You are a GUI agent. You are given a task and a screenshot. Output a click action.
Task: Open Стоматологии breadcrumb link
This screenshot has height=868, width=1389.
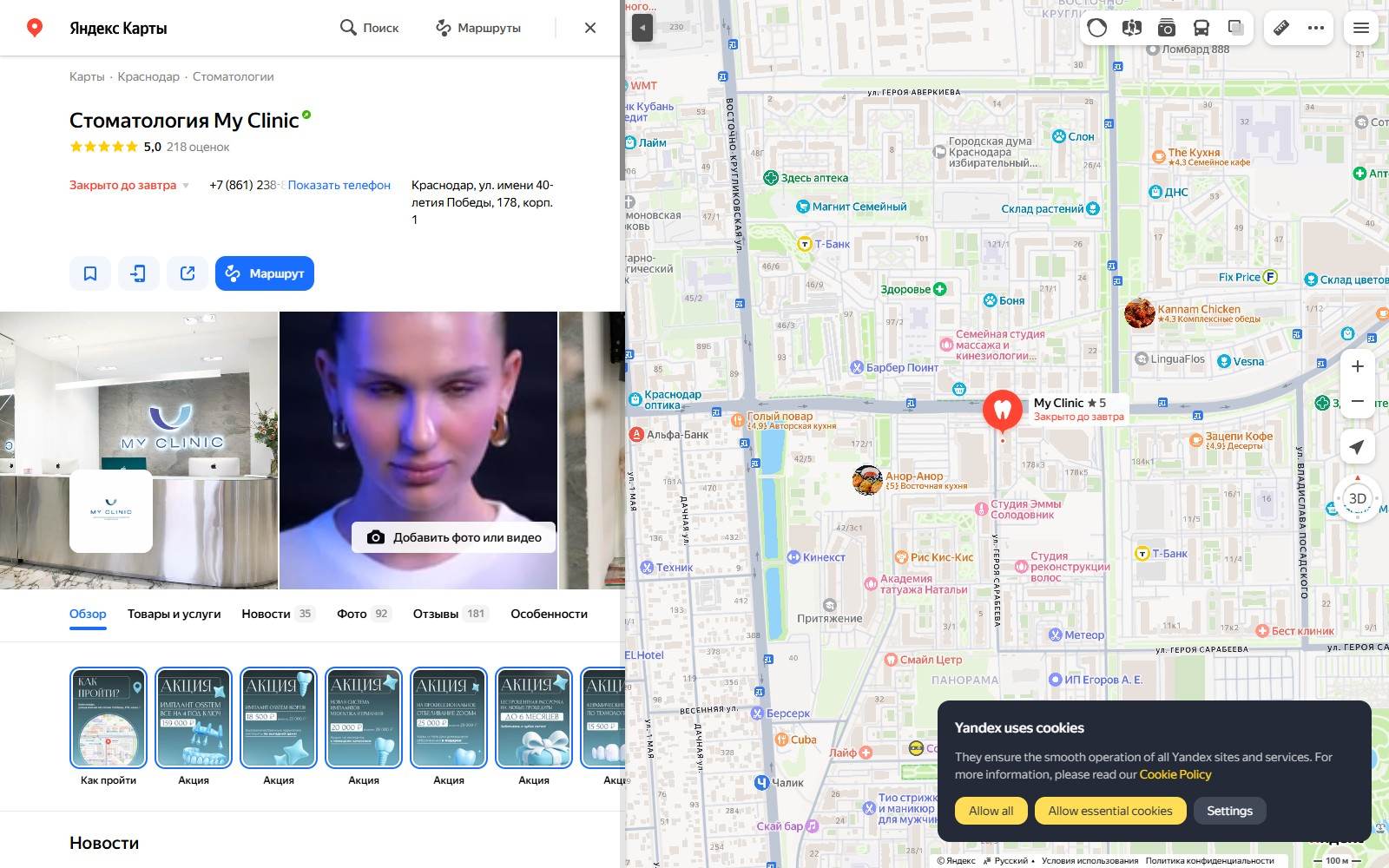[x=234, y=76]
